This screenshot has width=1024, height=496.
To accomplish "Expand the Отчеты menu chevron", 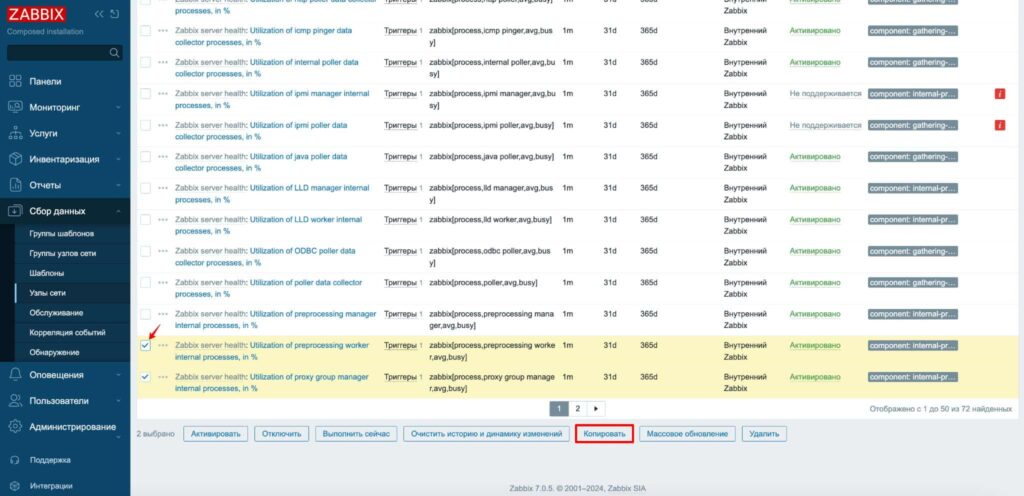I will 118,185.
